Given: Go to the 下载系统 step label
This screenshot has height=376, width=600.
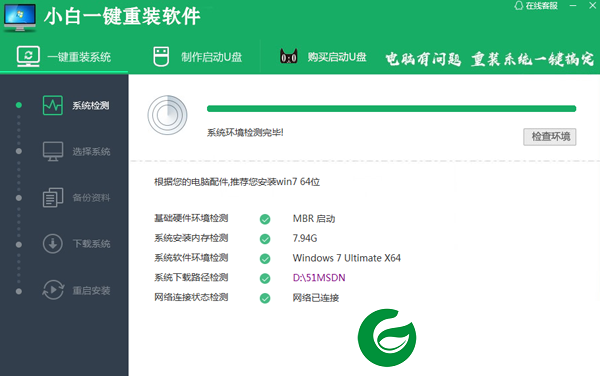Looking at the screenshot, I should (91, 244).
